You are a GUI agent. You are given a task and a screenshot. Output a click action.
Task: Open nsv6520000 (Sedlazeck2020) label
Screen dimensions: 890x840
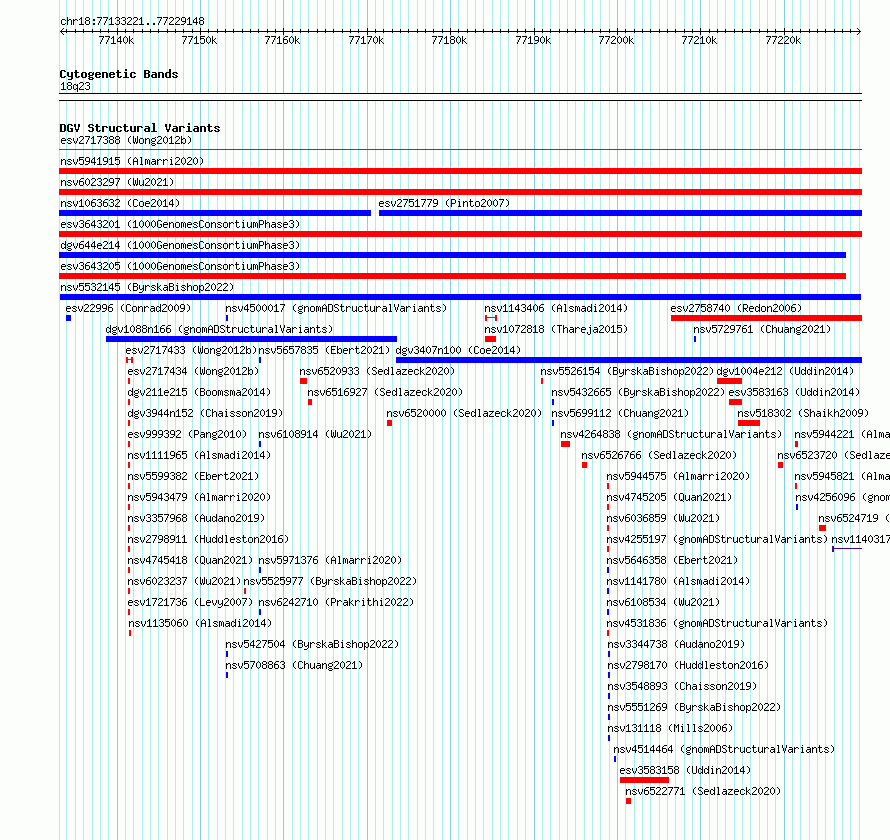coord(464,413)
